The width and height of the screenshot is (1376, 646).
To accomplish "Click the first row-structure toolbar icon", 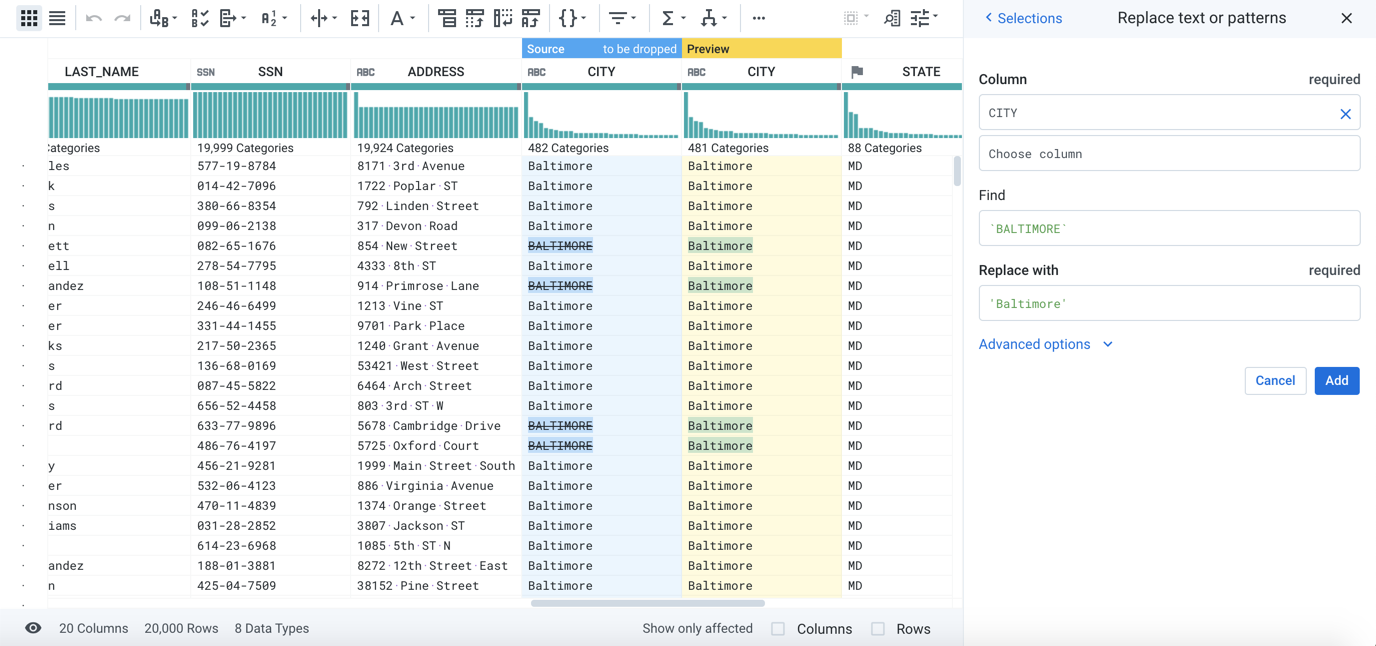I will (x=447, y=18).
